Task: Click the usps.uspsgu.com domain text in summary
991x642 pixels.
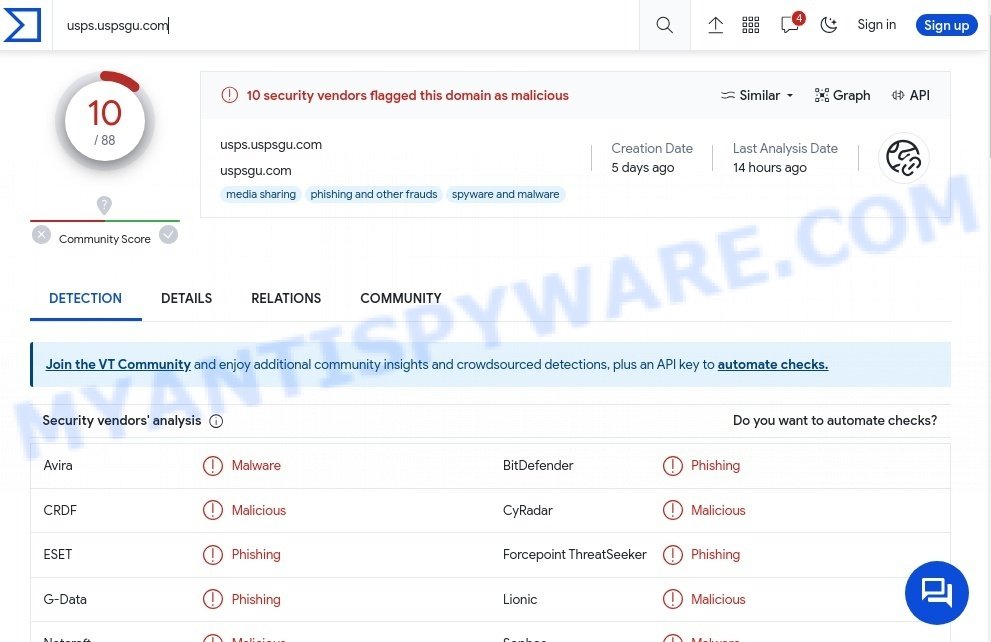Action: pos(271,145)
